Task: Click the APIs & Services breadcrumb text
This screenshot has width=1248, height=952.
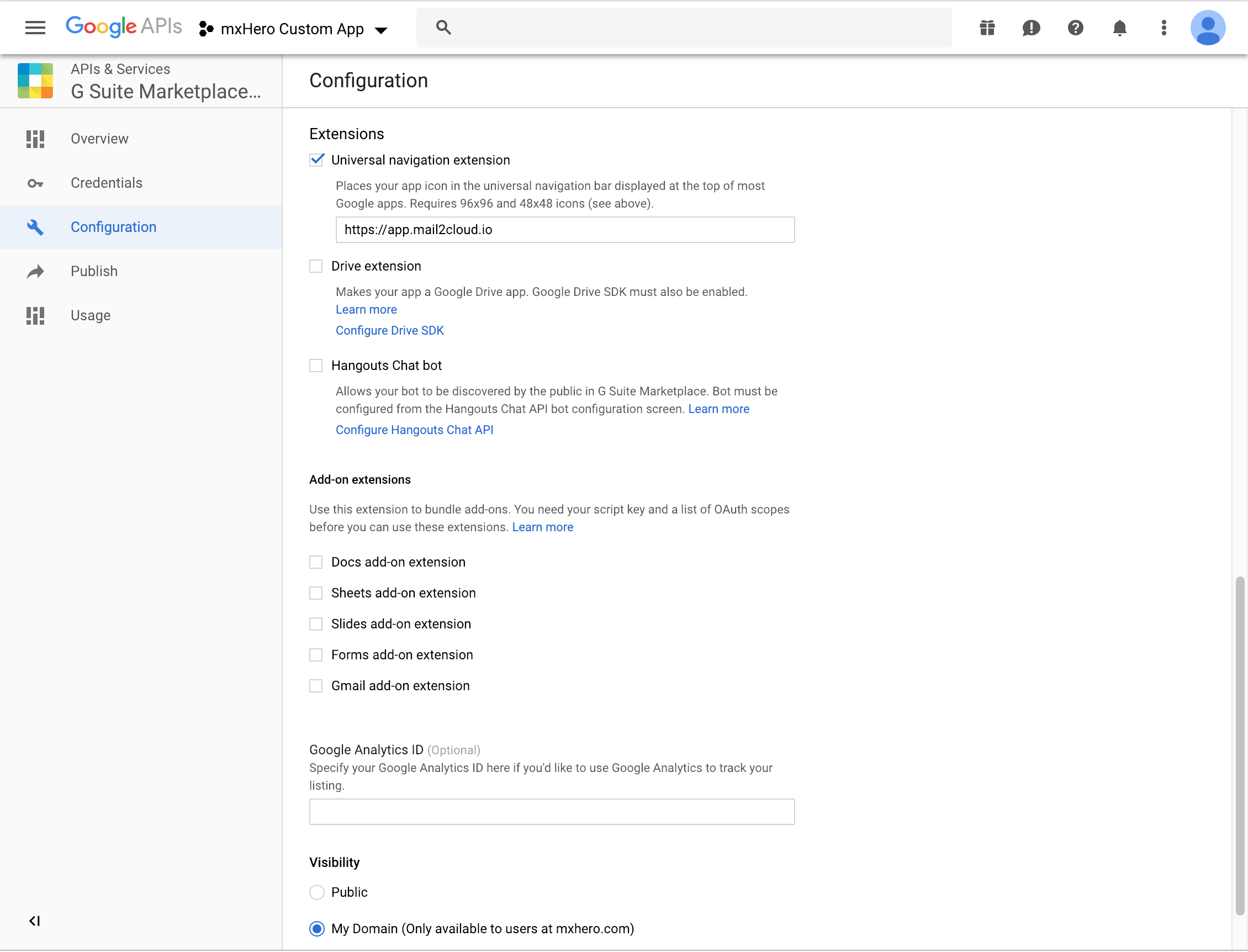Action: click(120, 69)
